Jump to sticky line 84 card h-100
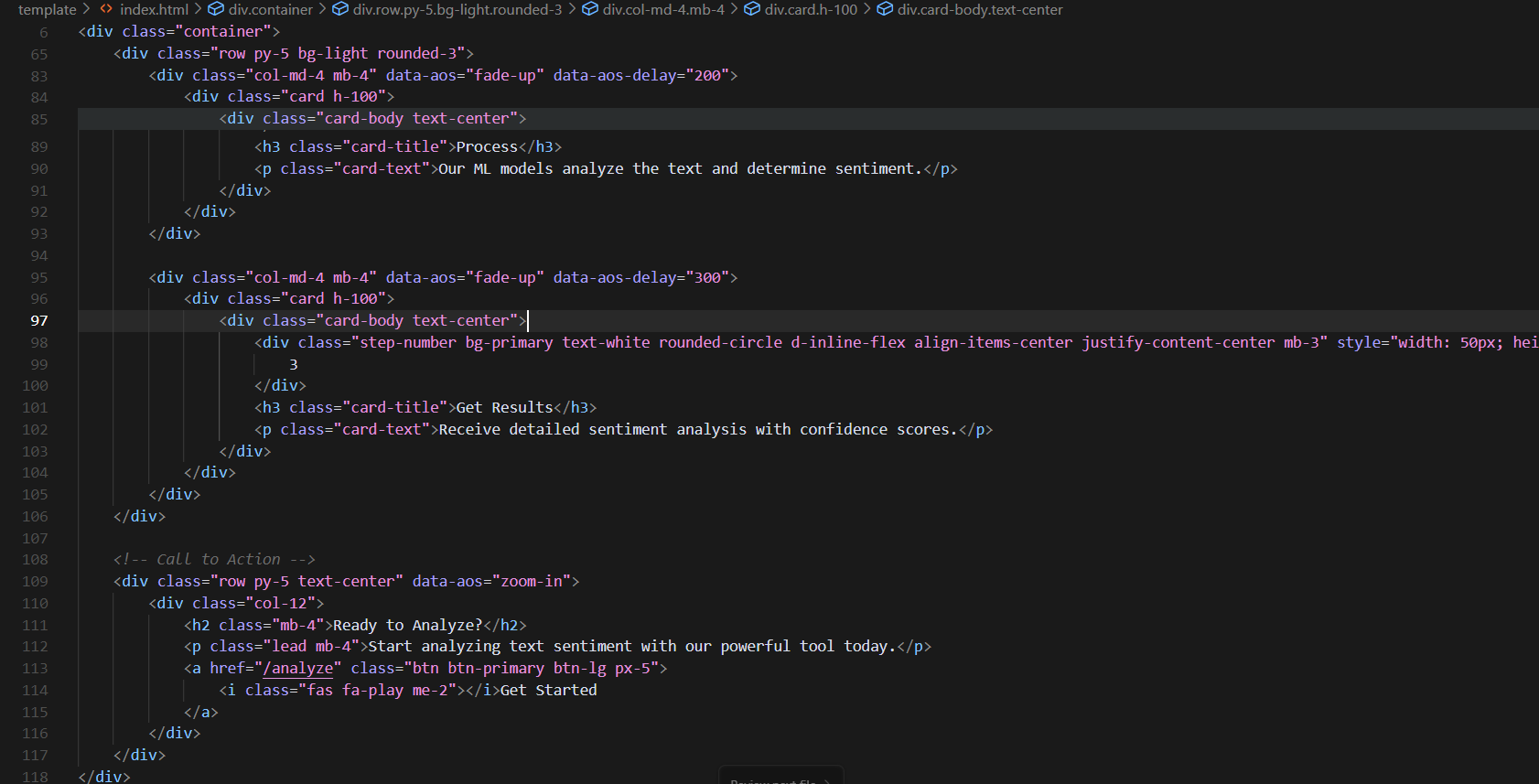The image size is (1539, 784). [289, 96]
